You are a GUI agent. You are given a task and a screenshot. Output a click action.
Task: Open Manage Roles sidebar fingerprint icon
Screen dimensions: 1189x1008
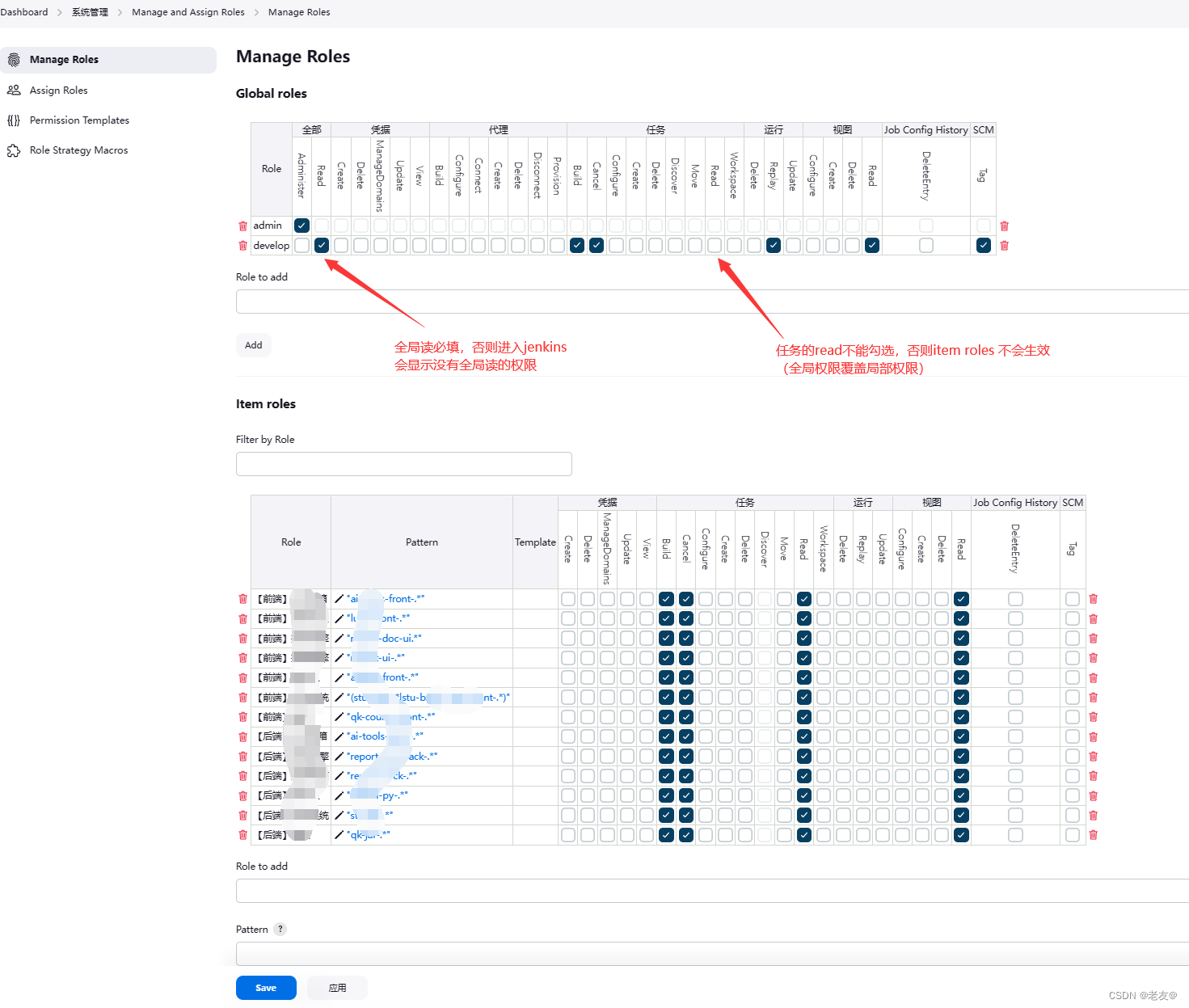point(14,60)
